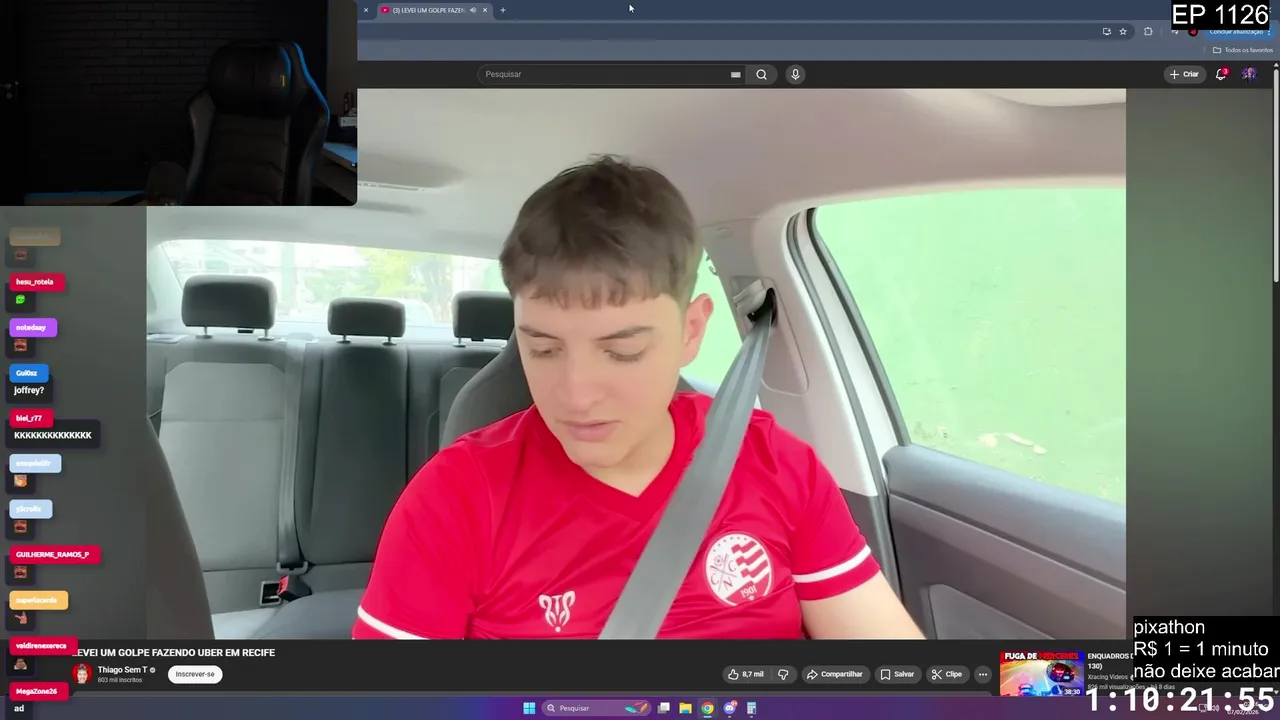Open File Explorer from taskbar
This screenshot has height=720, width=1280.
click(x=685, y=708)
